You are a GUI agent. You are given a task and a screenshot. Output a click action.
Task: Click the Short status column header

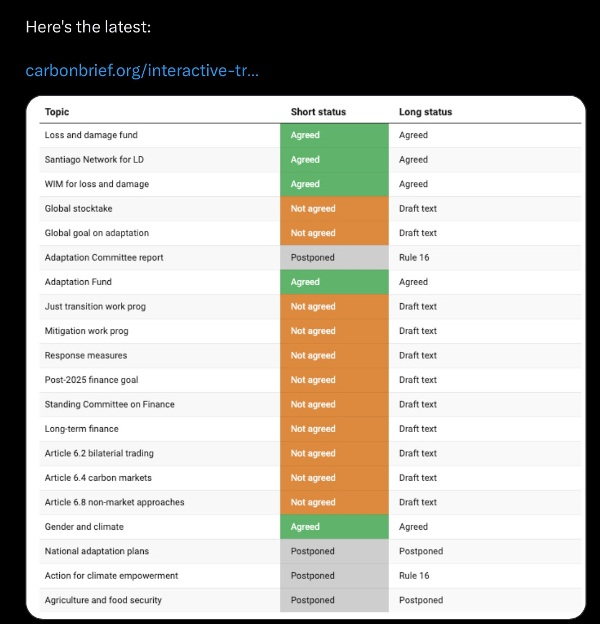point(319,112)
